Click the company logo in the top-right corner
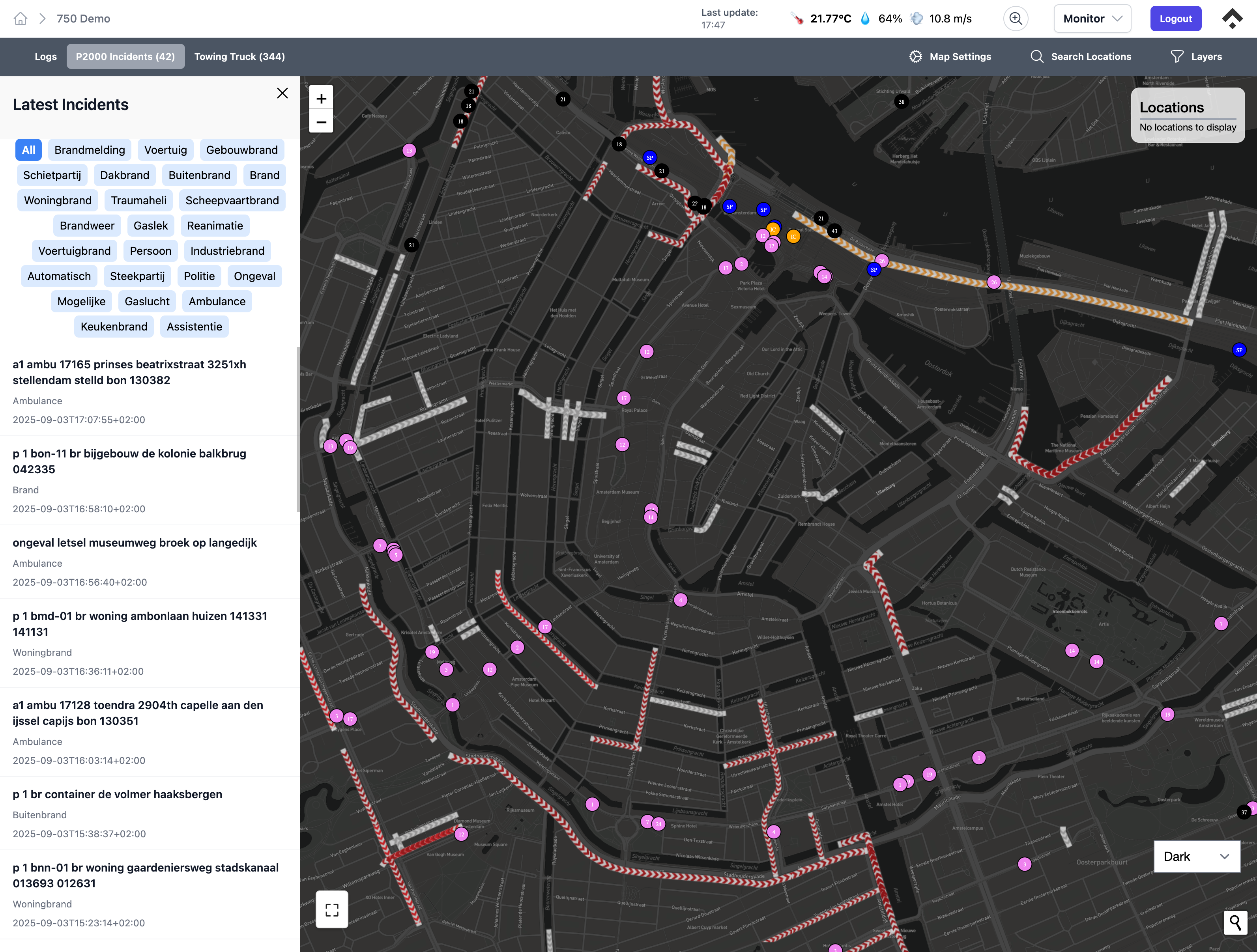Image resolution: width=1257 pixels, height=952 pixels. (x=1232, y=18)
